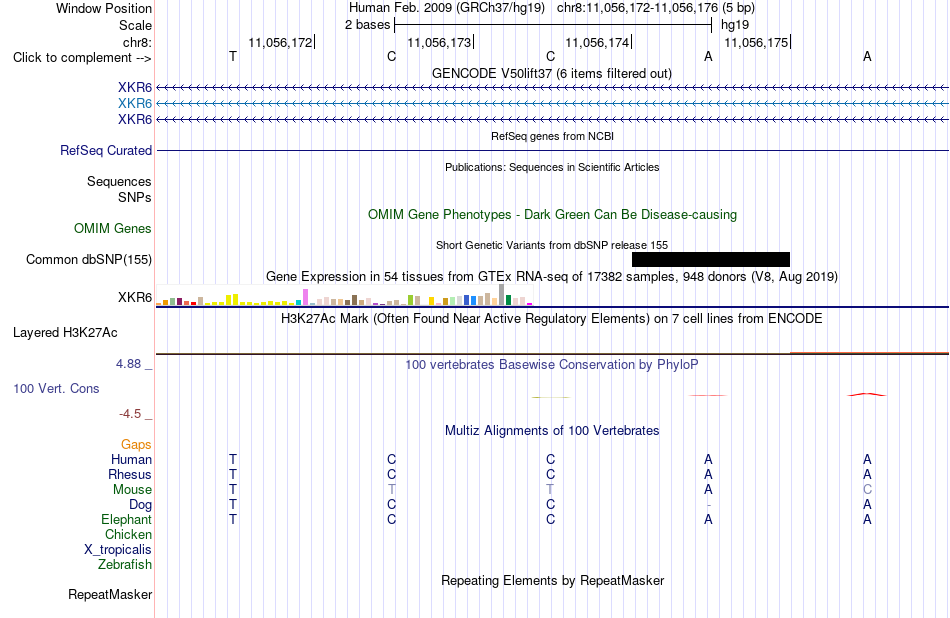
Task: Select the light-blue XKR6 transcript label
Action: 135,104
